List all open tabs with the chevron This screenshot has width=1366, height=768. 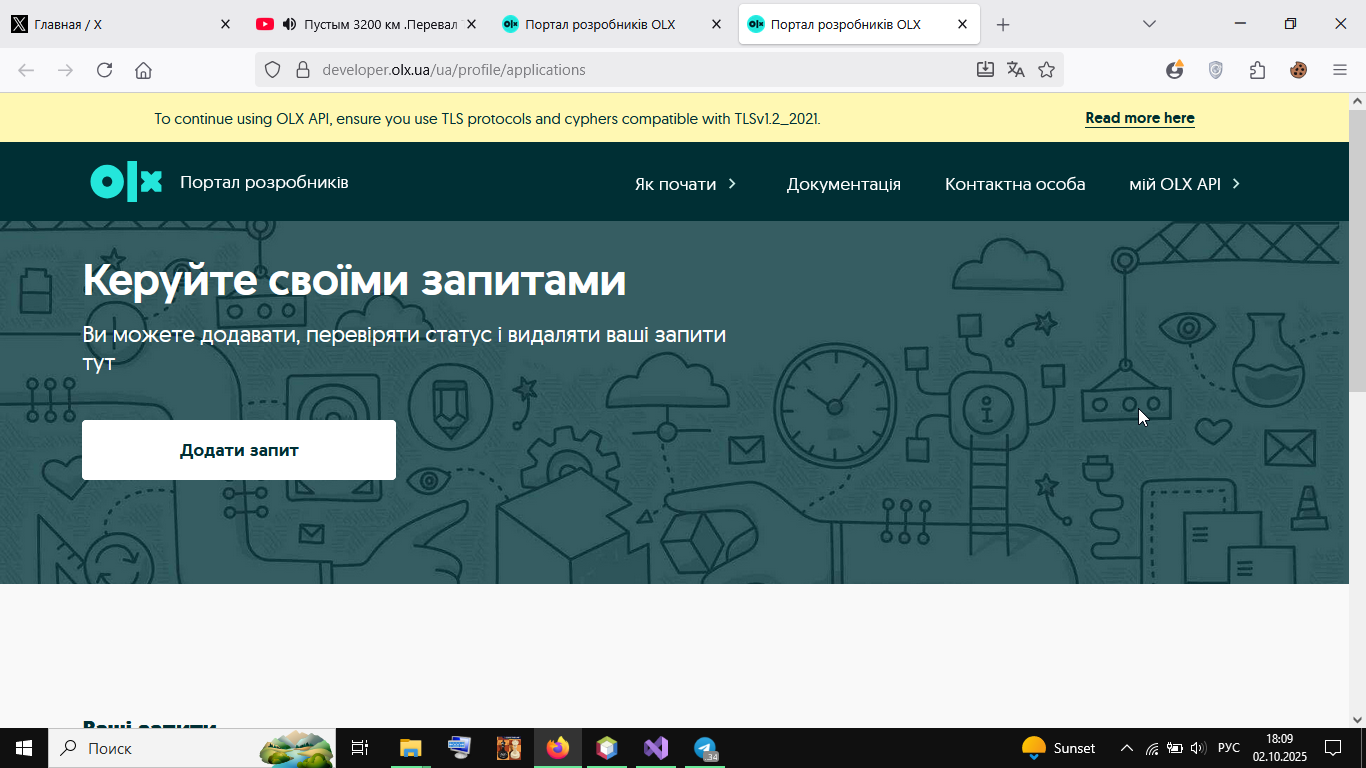tap(1149, 24)
